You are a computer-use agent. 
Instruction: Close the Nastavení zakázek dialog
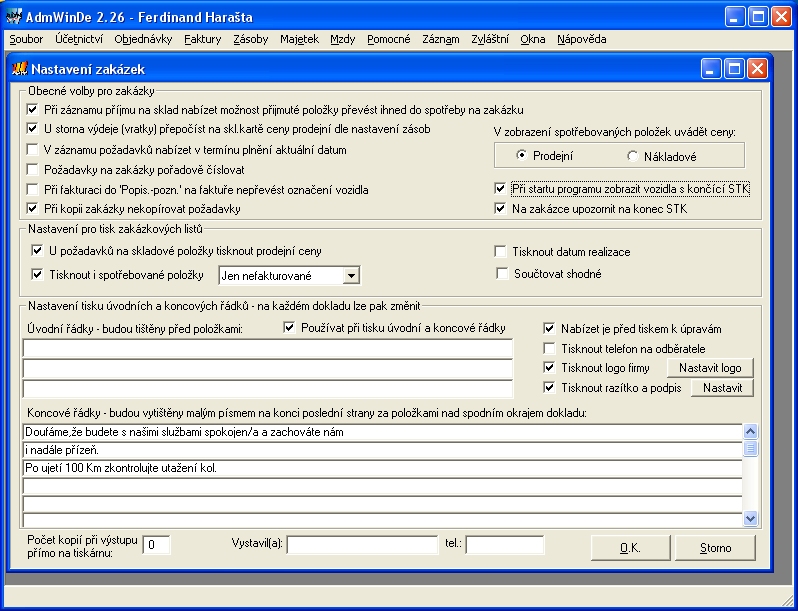[757, 69]
